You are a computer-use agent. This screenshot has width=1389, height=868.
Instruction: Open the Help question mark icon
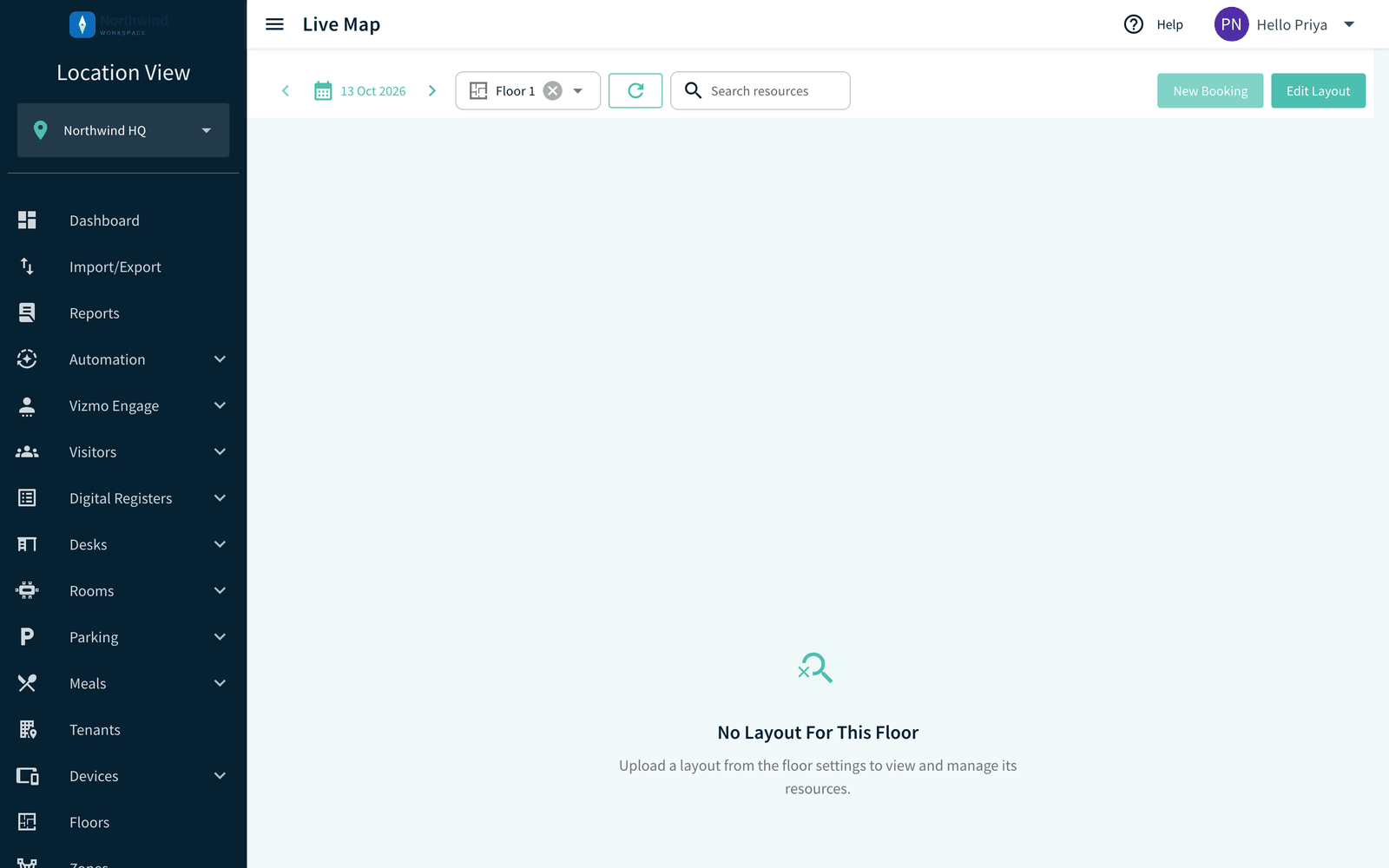point(1134,24)
